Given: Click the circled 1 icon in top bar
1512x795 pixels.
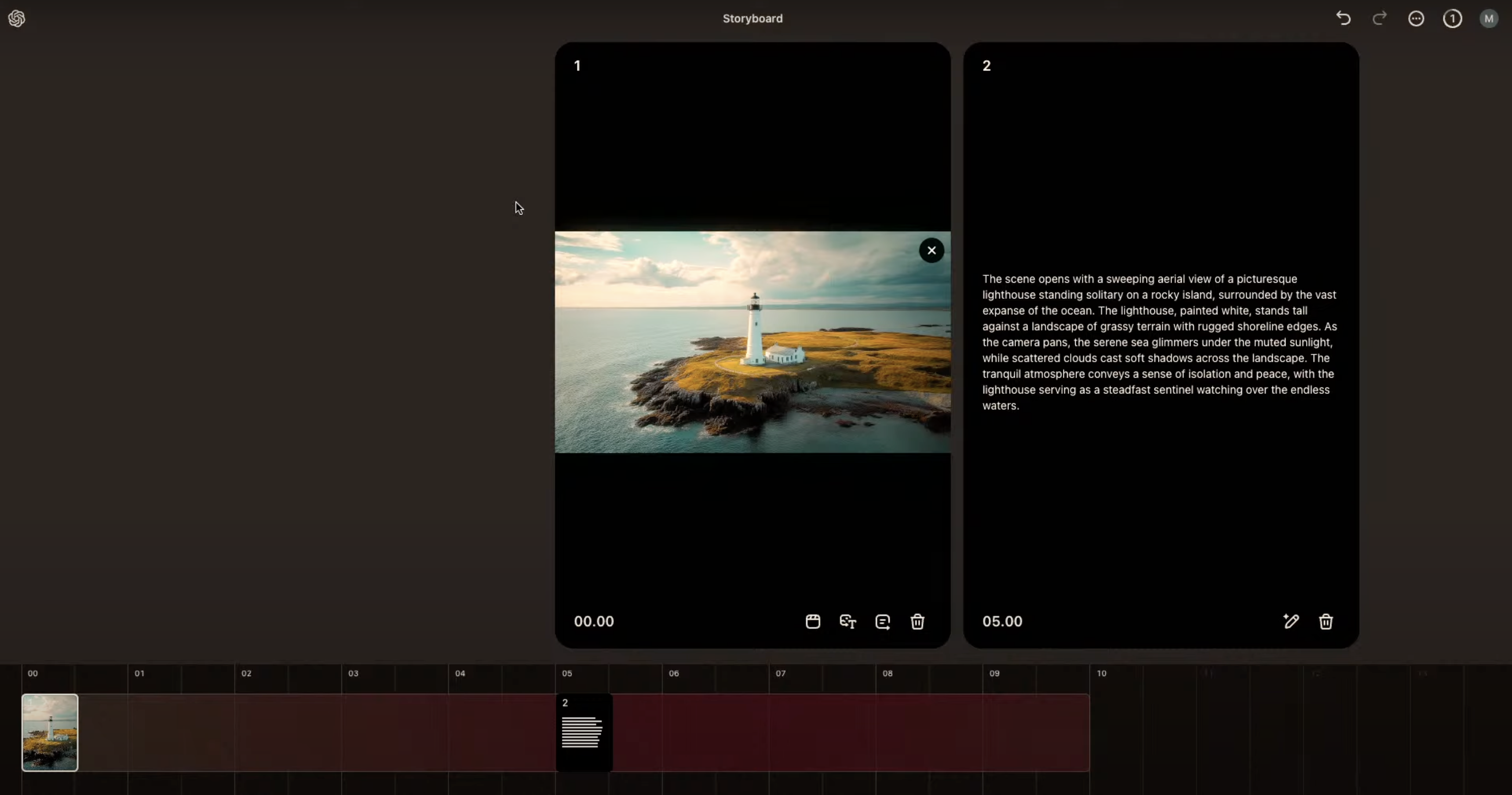Looking at the screenshot, I should (x=1452, y=18).
